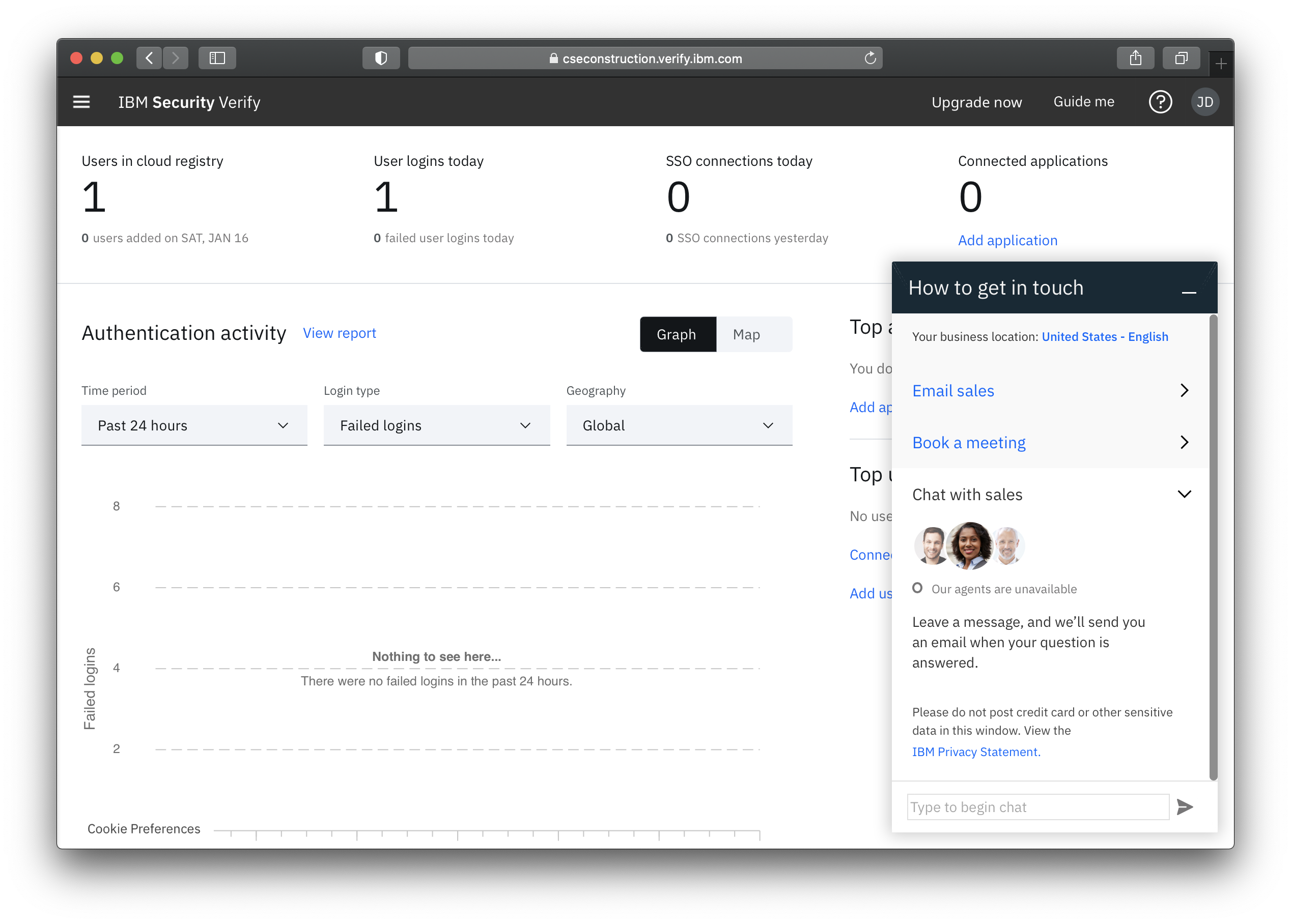Open the View report link

pyautogui.click(x=339, y=333)
